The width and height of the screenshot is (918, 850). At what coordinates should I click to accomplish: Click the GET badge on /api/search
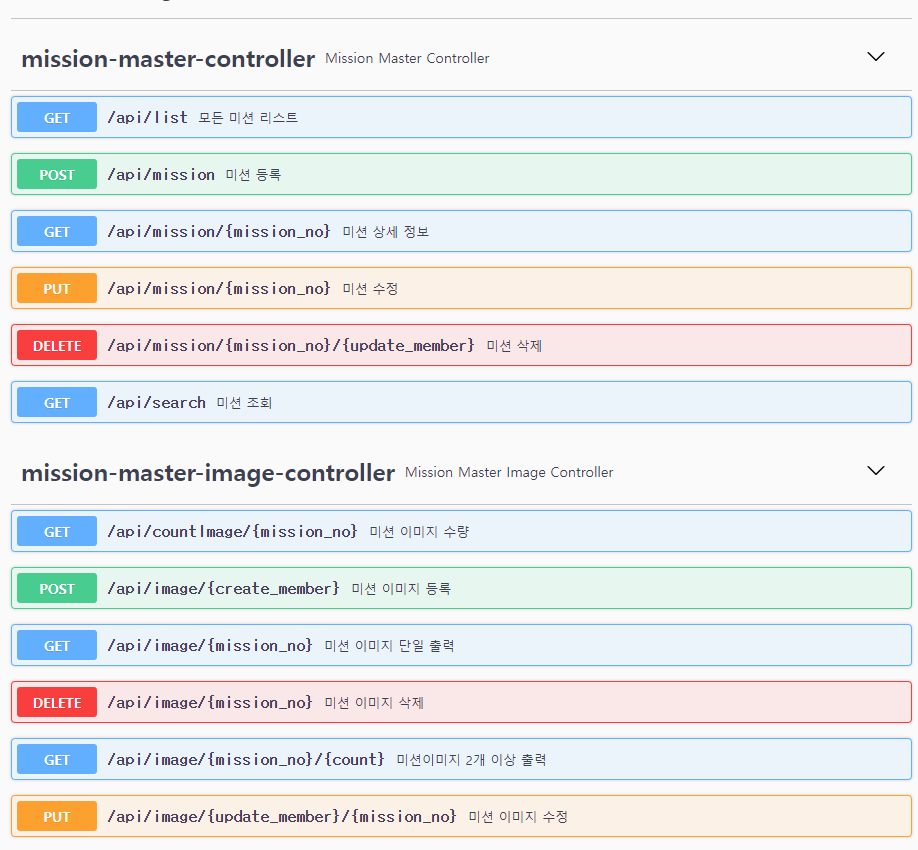(56, 402)
